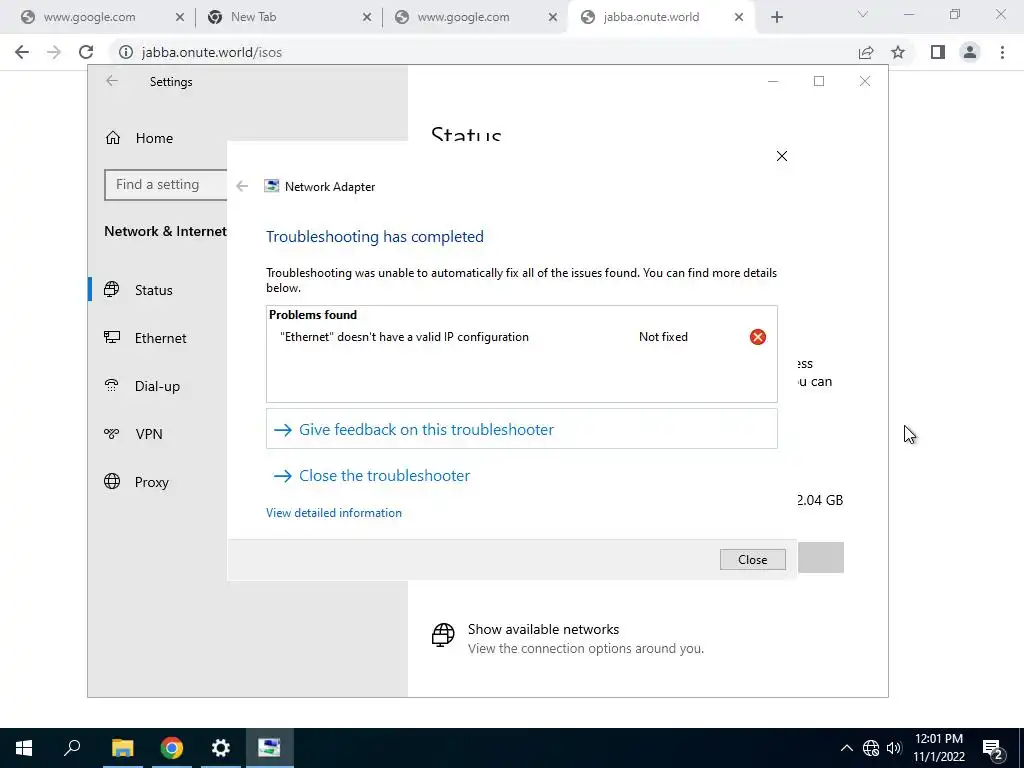Open taskbar search magnifier
1024x768 pixels.
click(72, 748)
